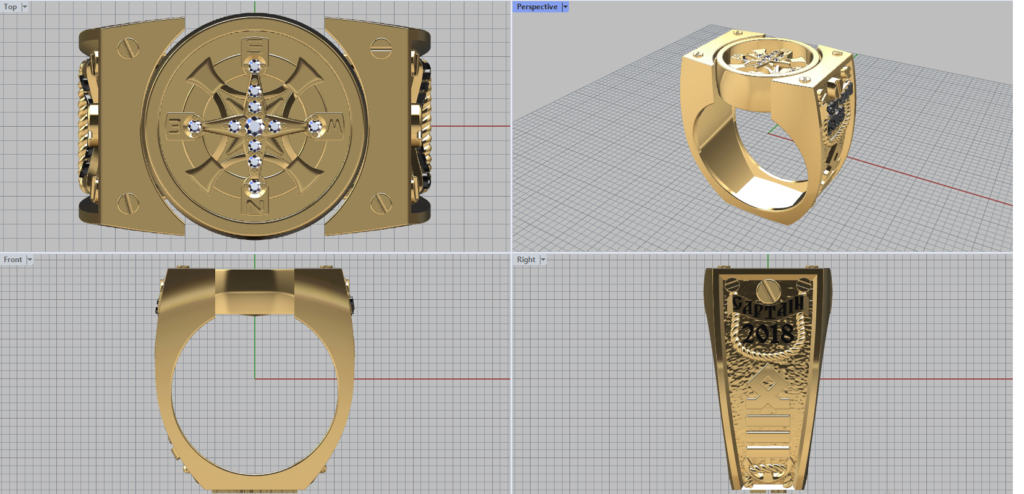Screen dimensions: 1024x494
Task: Open the Perspective viewport menu arrow
Action: point(566,7)
